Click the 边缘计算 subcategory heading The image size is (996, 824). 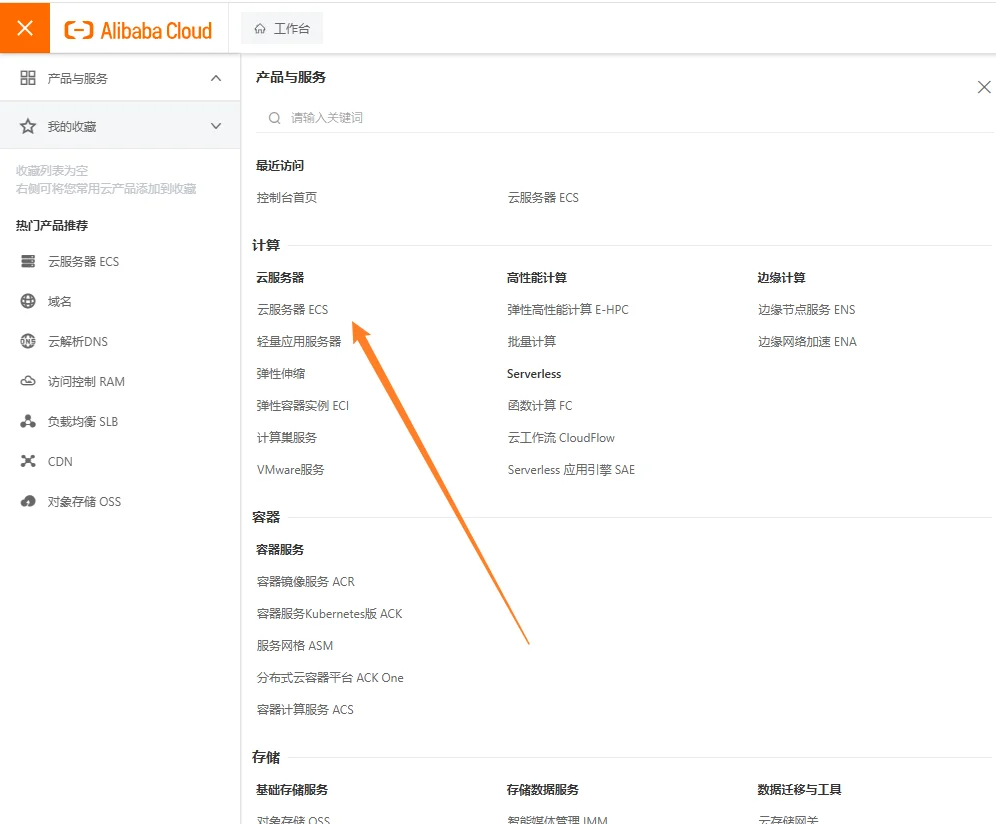(781, 278)
